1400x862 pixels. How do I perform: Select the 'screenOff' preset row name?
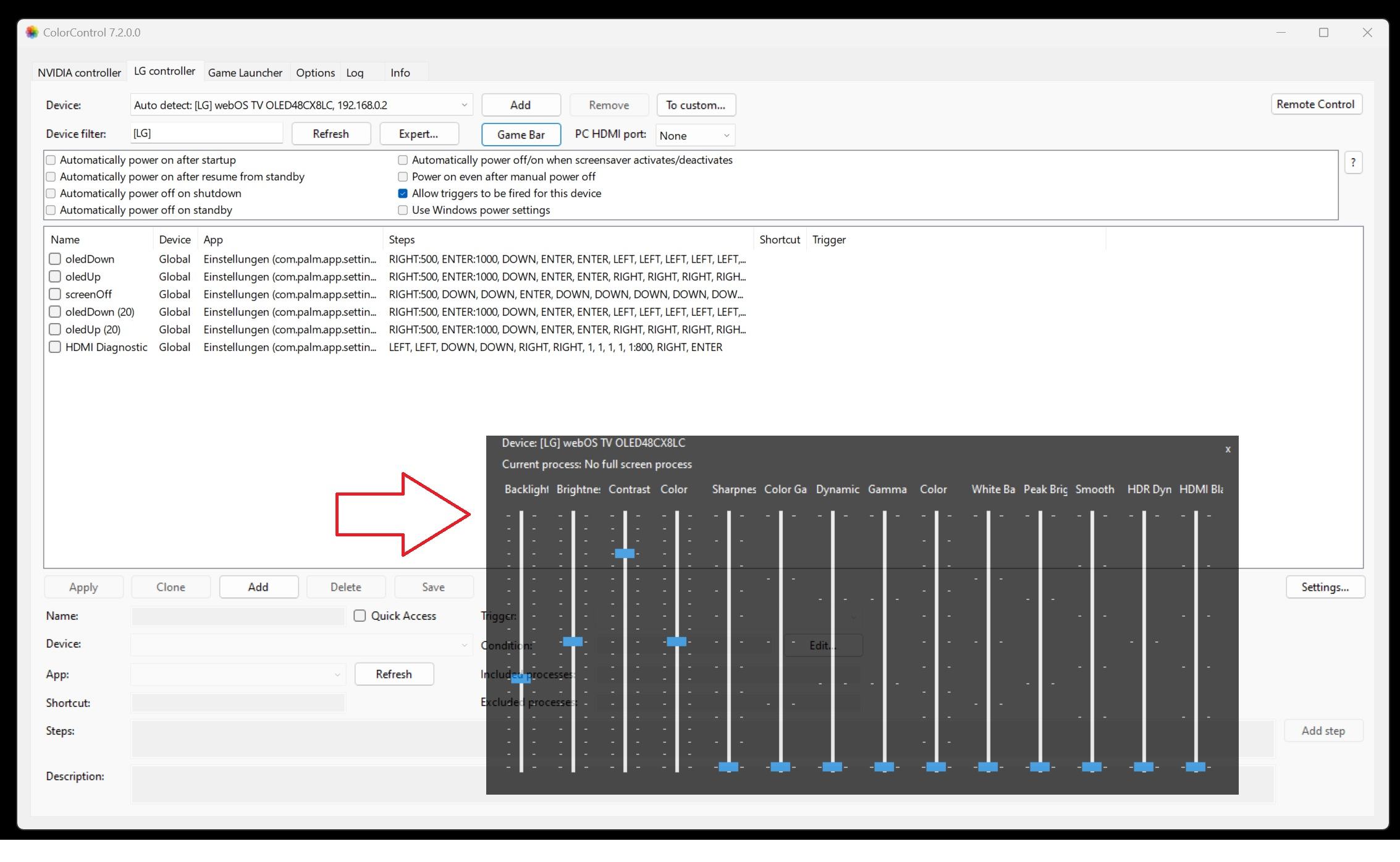pyautogui.click(x=88, y=294)
